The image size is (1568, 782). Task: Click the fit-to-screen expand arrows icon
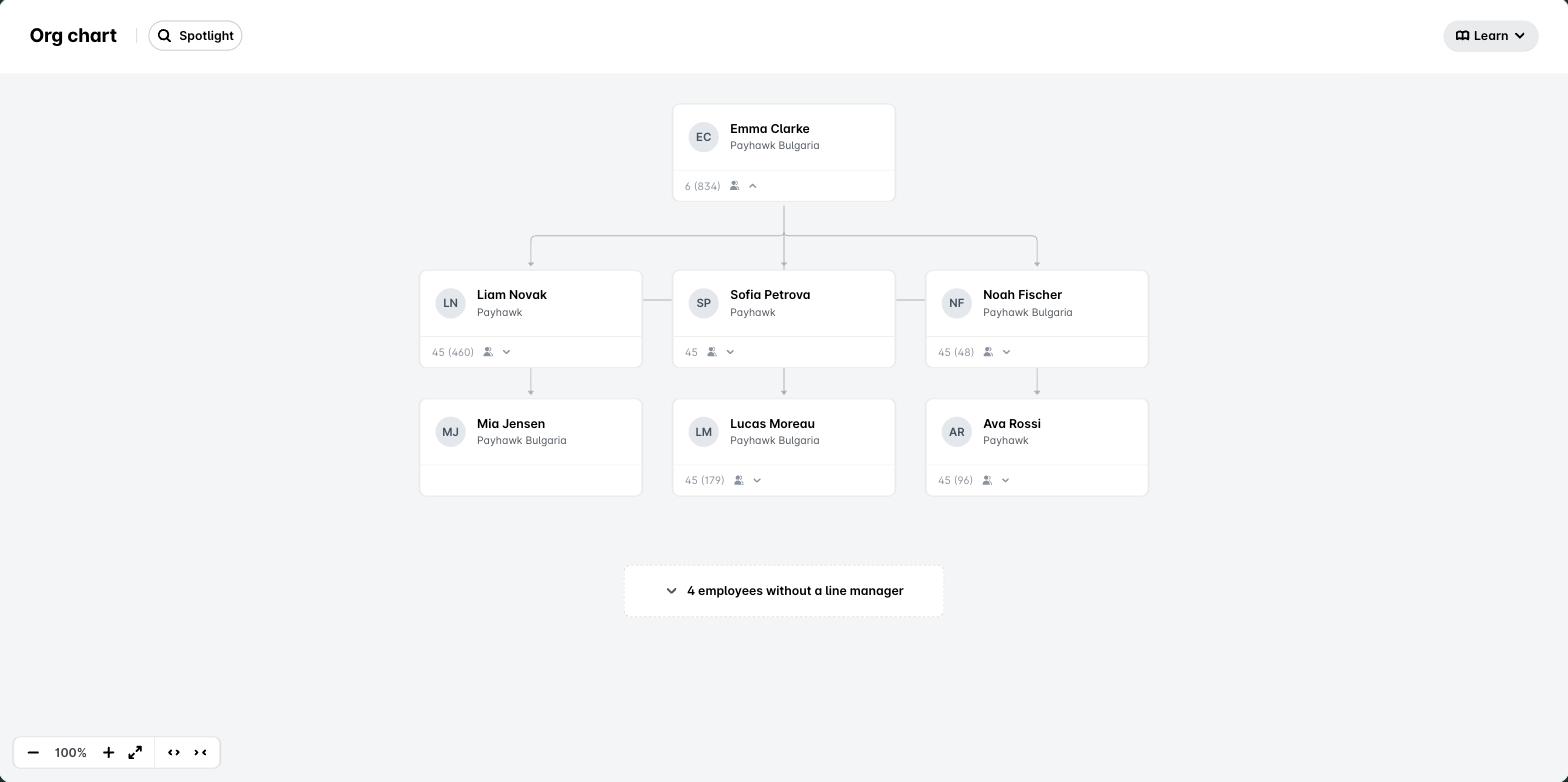135,752
